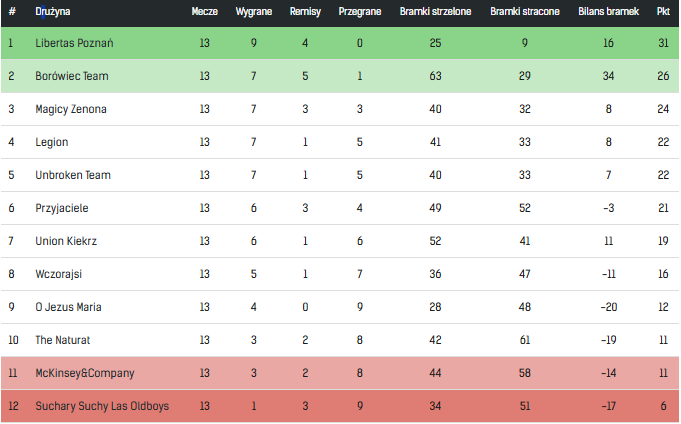The image size is (681, 424).
Task: Click the O Jezus Maria team
Action: (x=68, y=307)
